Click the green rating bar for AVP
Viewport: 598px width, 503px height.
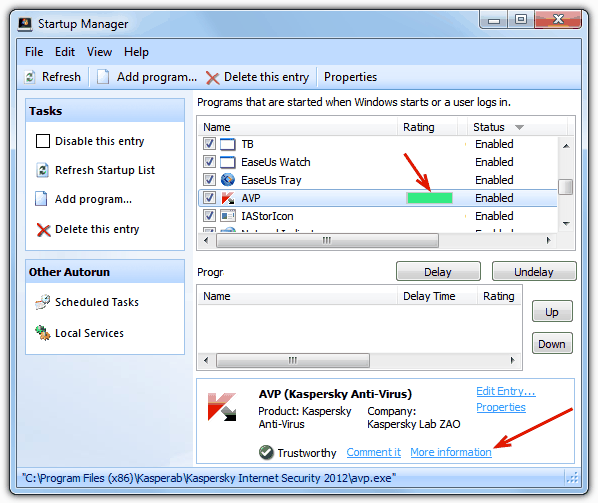(430, 198)
